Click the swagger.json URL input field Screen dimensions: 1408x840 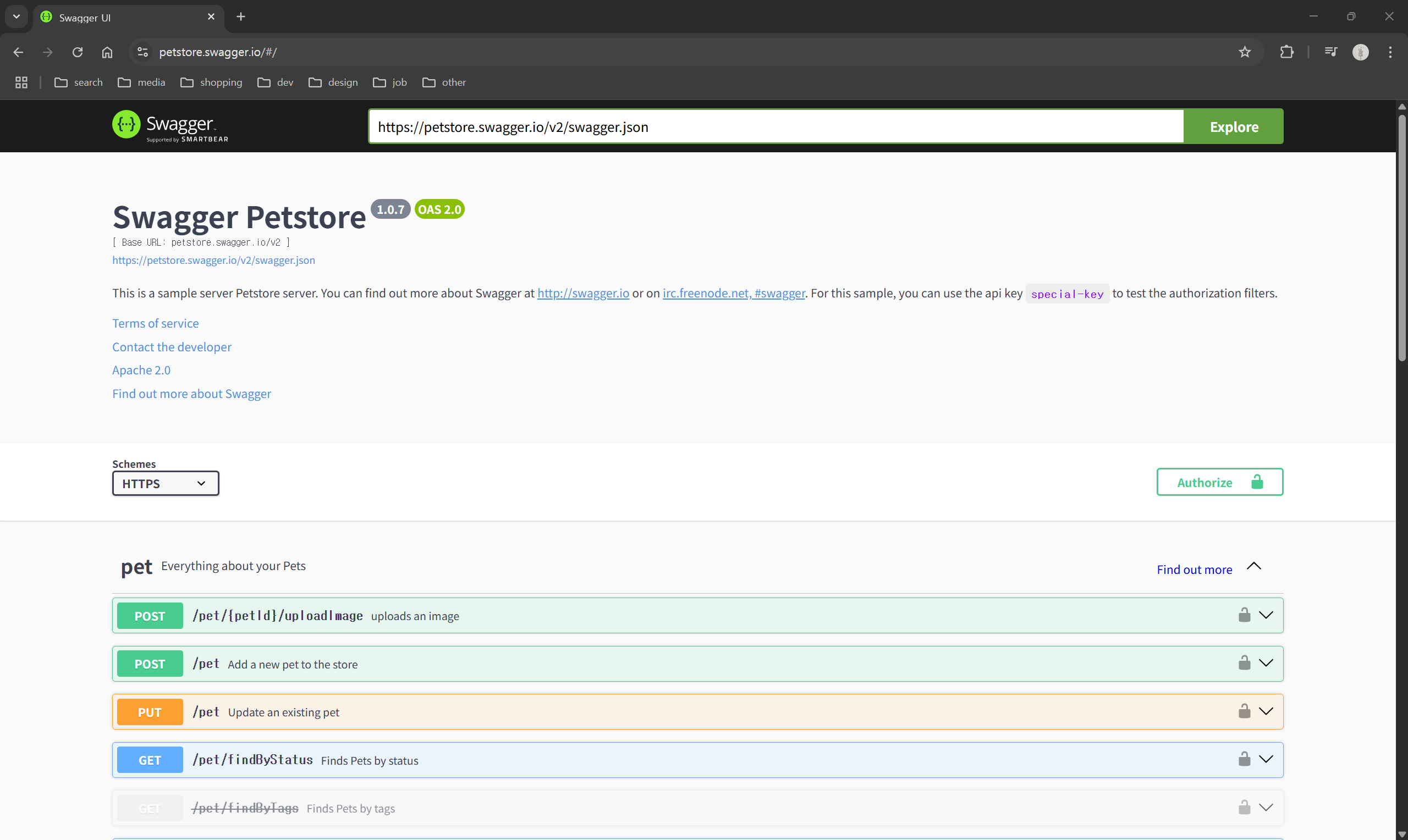776,127
